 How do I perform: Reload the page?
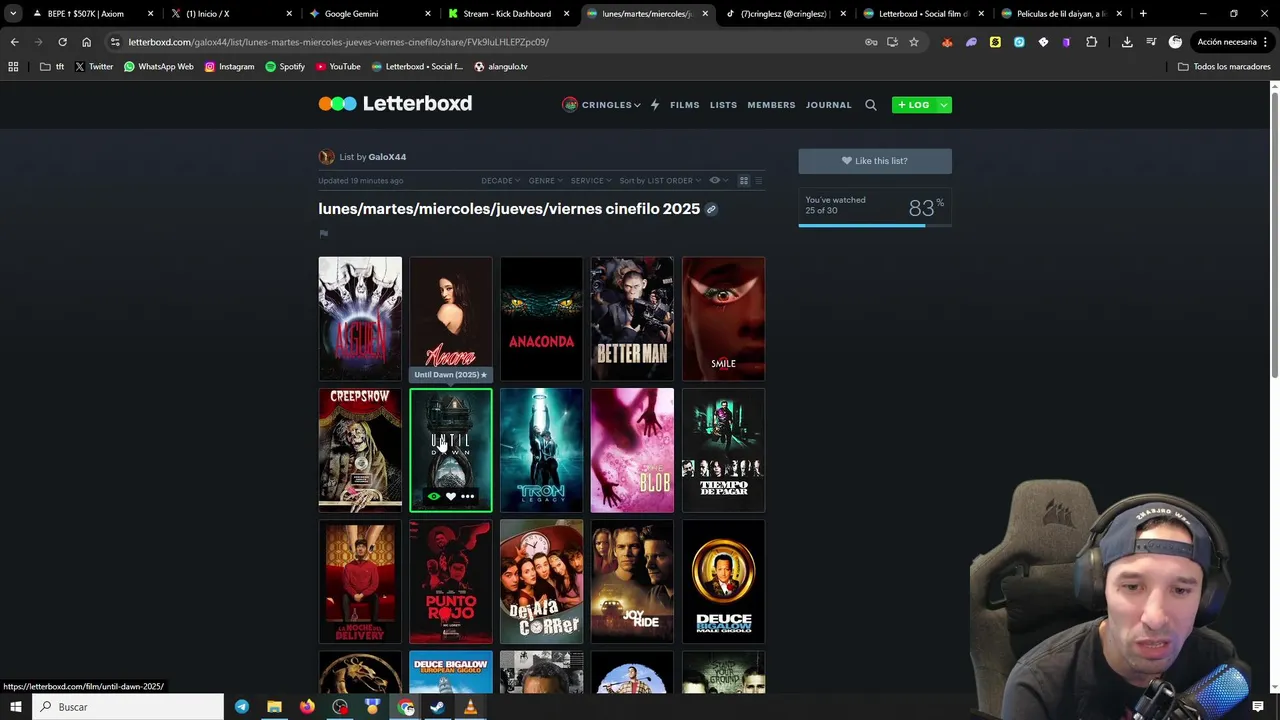62,42
